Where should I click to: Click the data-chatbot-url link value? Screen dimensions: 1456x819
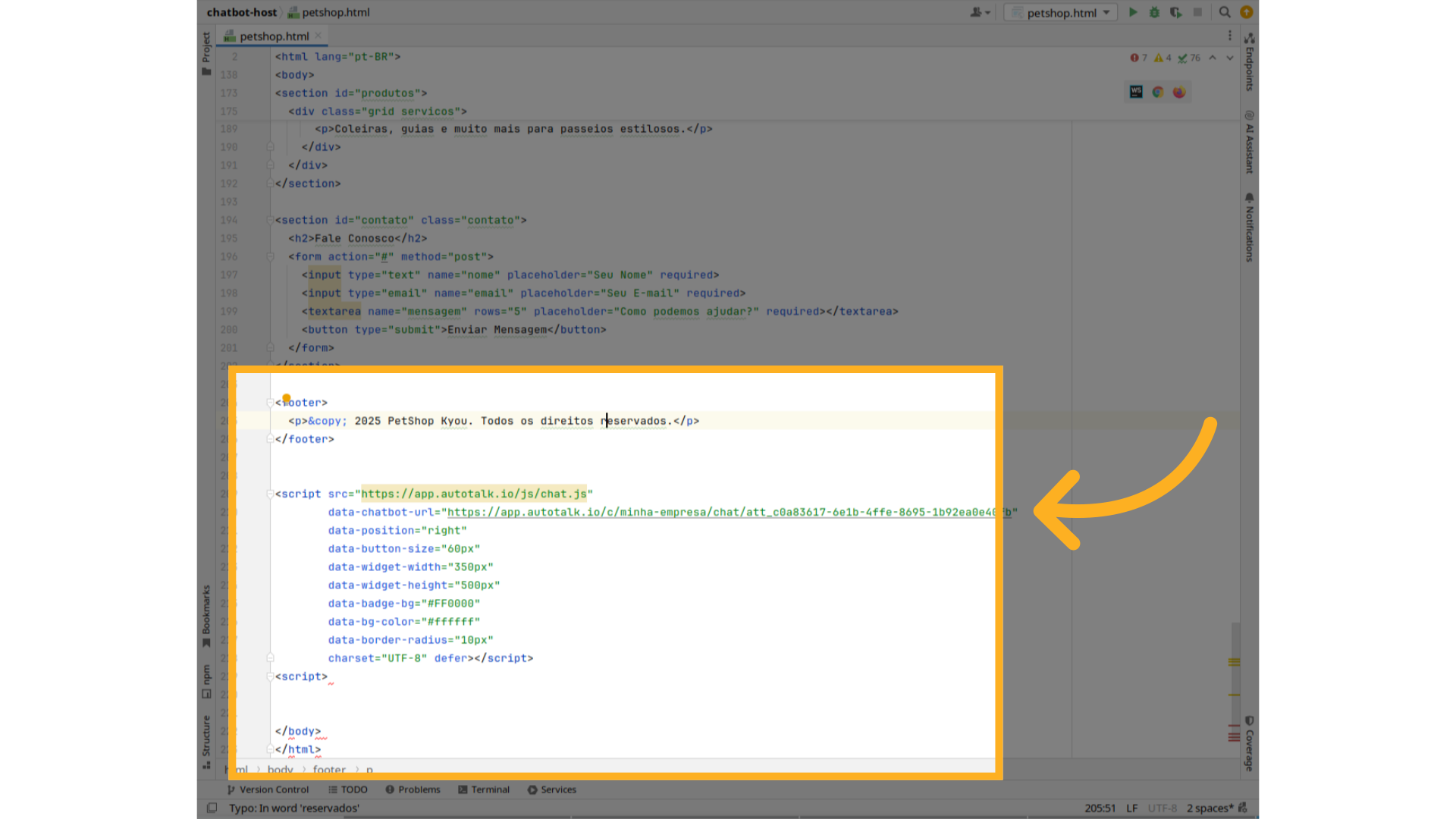729,512
